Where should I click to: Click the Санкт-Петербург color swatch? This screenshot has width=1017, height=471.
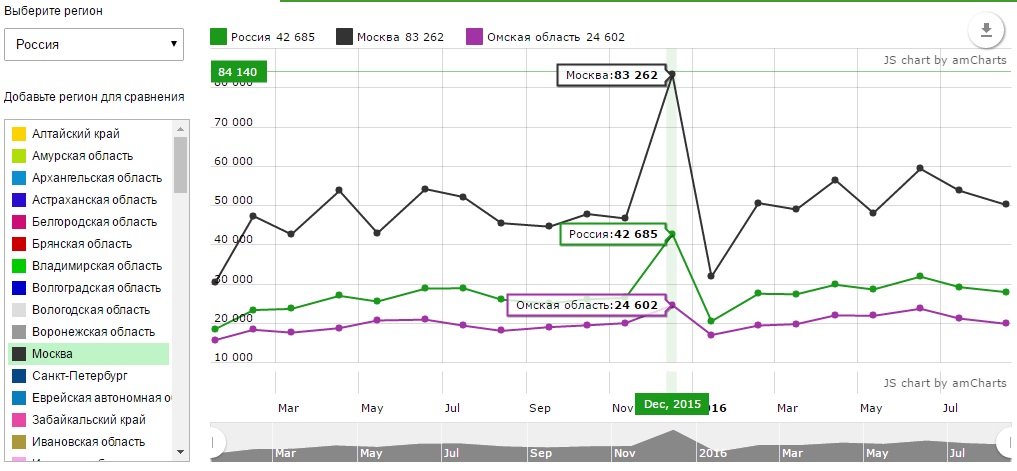tap(19, 376)
